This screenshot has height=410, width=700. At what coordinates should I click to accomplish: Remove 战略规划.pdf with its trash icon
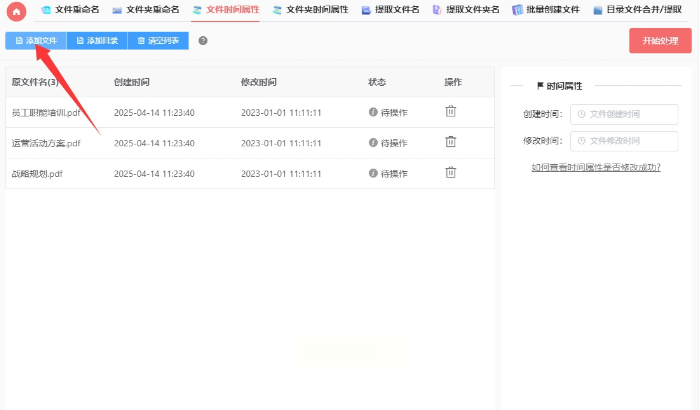click(451, 172)
